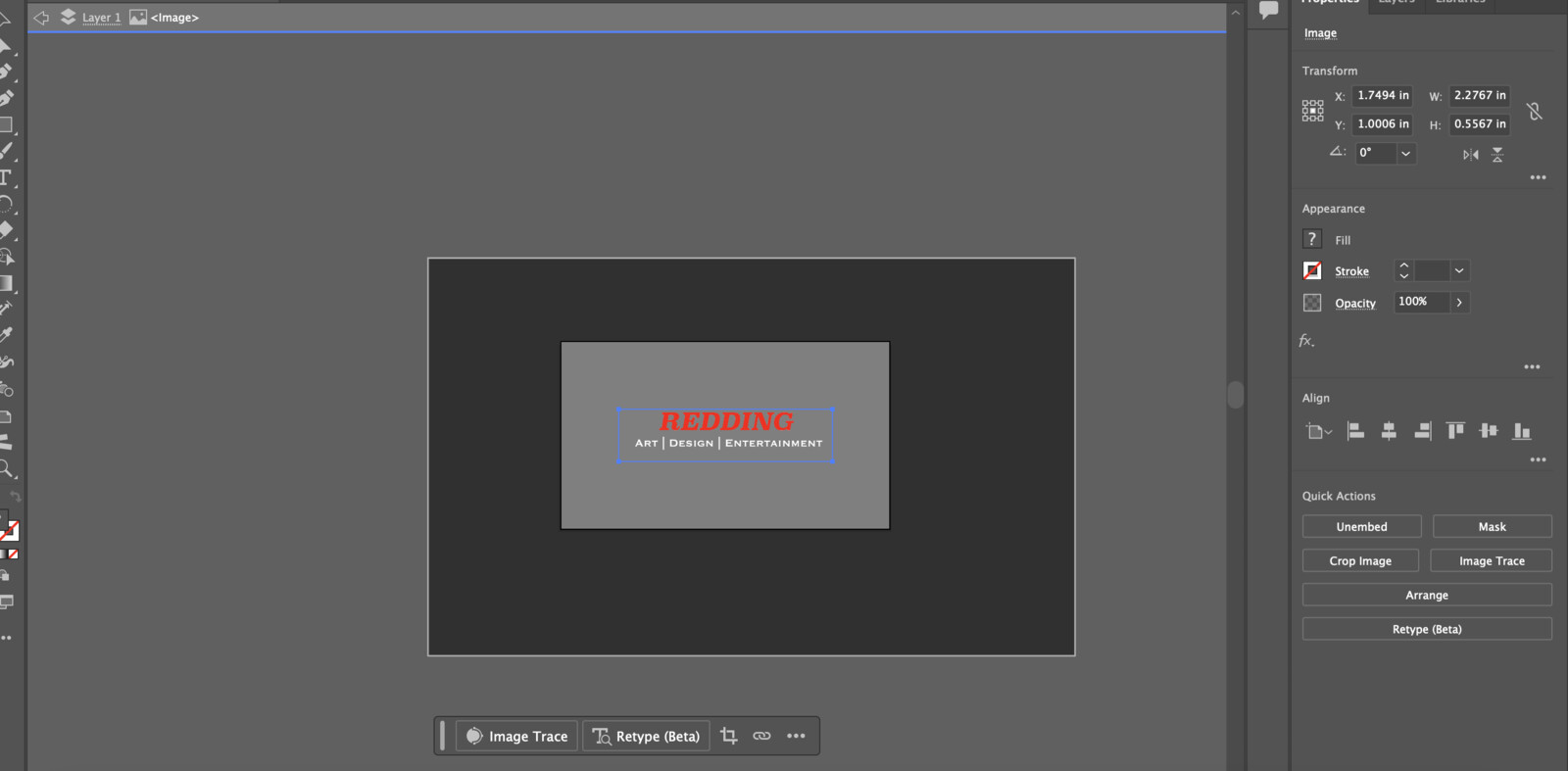Screen dimensions: 1568x771
Task: Vertically align to top
Action: [1455, 430]
